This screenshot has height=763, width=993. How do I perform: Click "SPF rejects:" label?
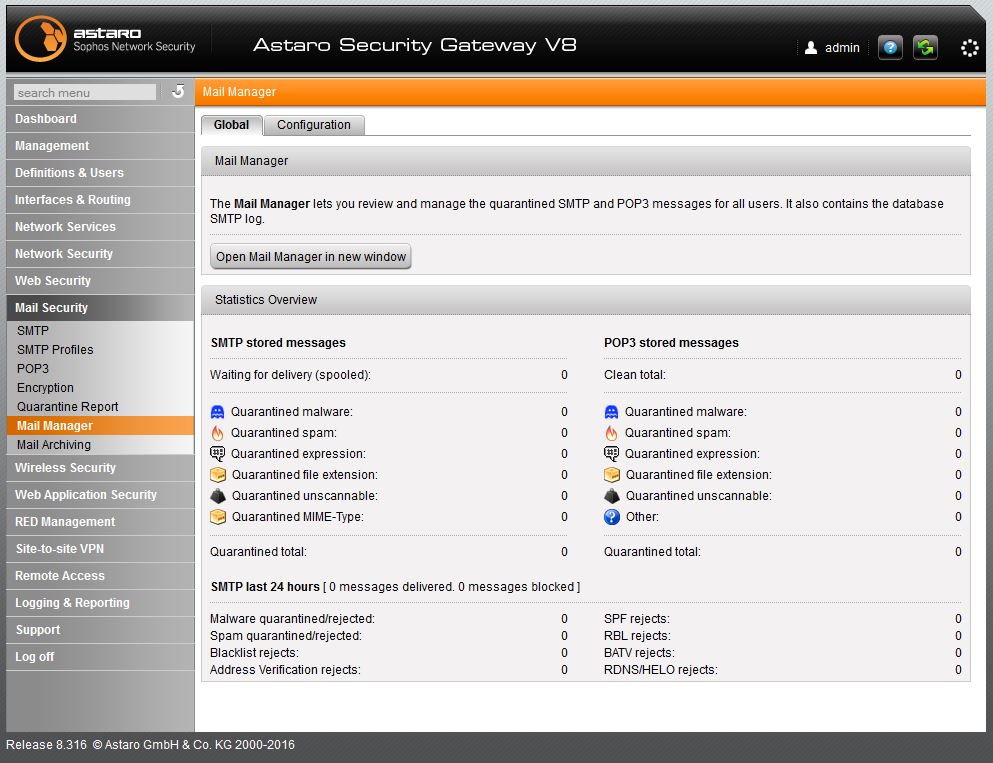tap(636, 619)
